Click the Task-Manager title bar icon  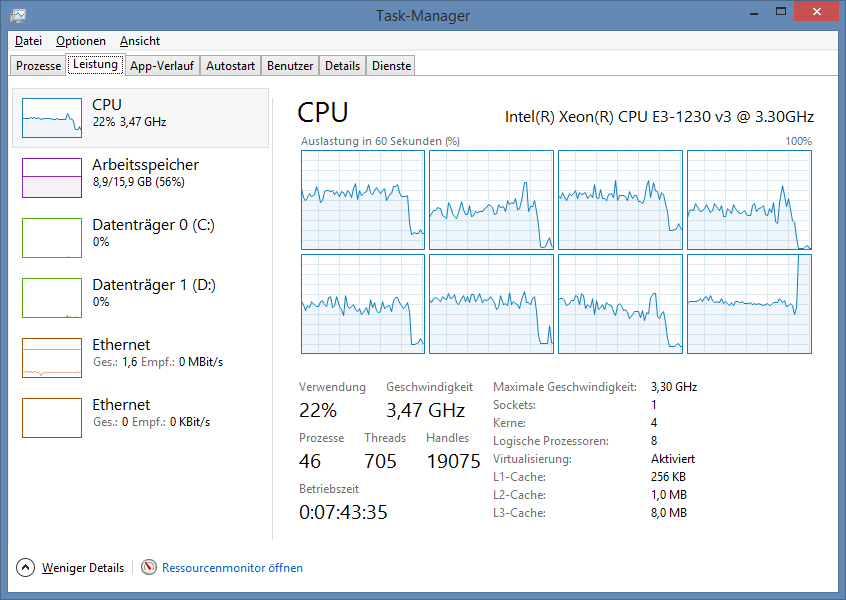17,15
